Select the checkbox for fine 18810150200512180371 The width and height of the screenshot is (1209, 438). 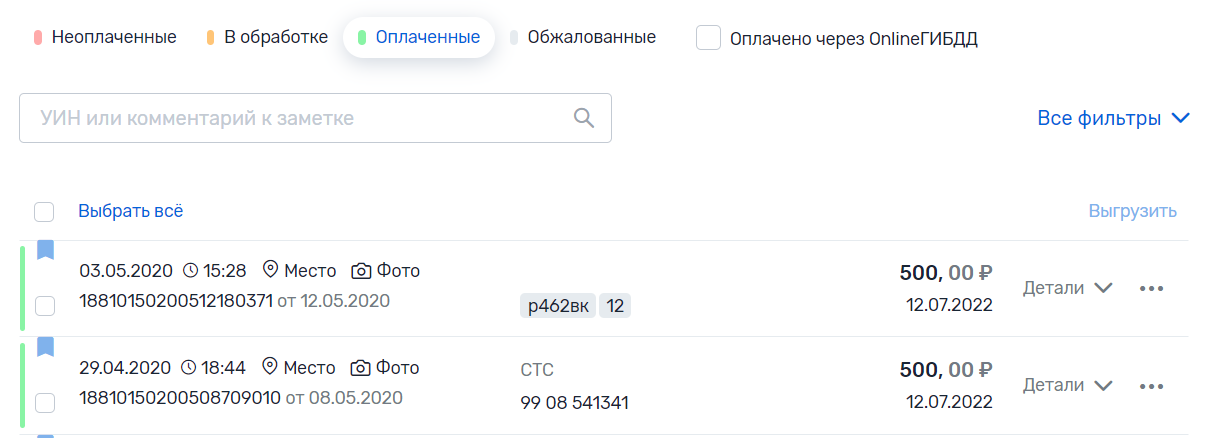pos(45,306)
